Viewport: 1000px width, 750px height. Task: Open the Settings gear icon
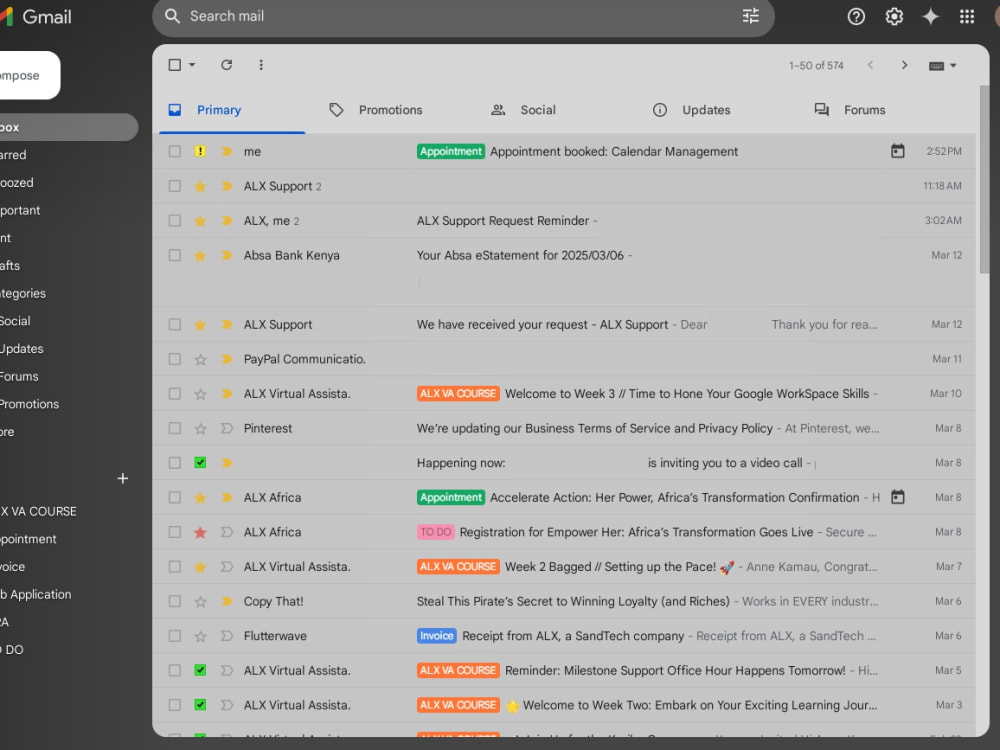(x=894, y=17)
